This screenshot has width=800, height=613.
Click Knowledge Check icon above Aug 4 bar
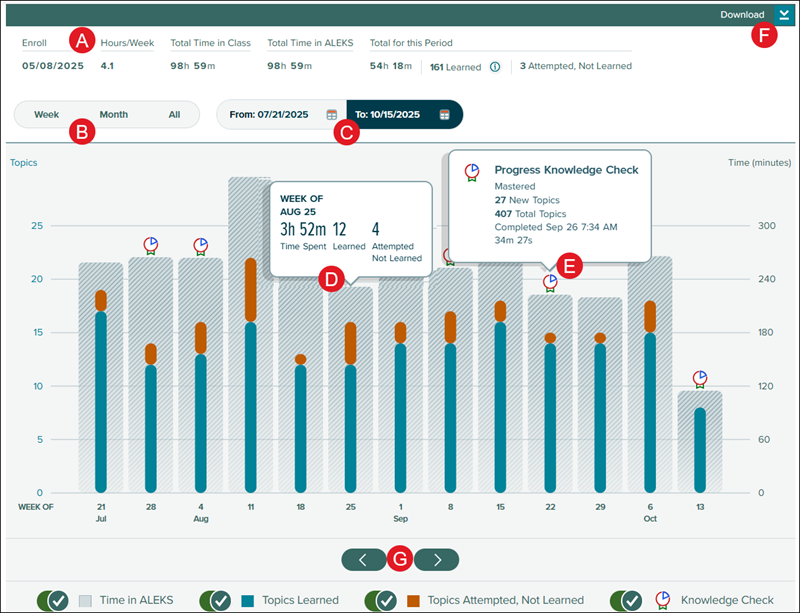coord(200,245)
